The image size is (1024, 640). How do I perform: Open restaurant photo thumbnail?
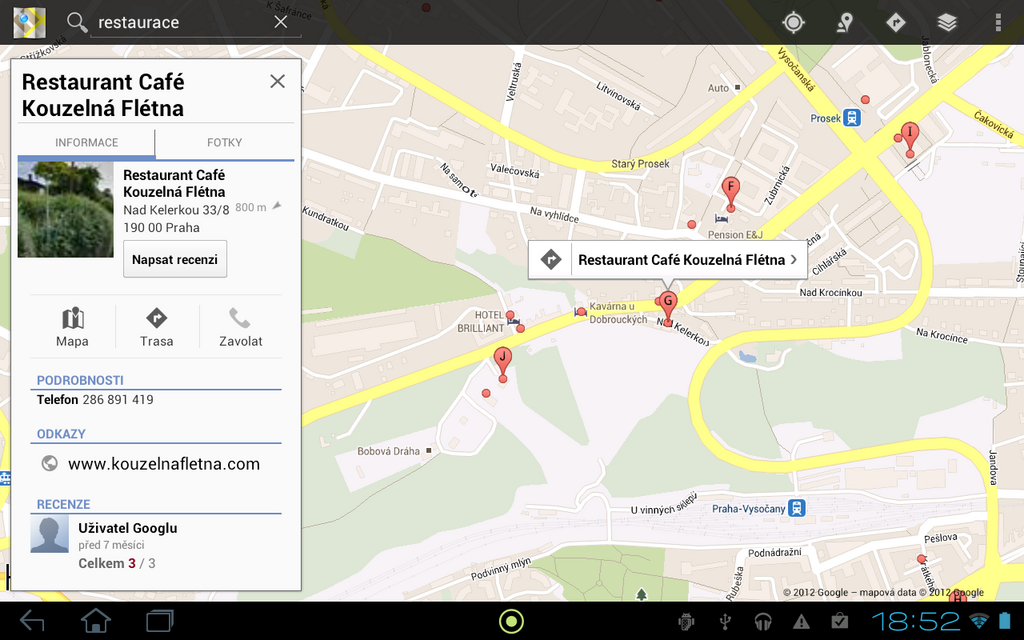click(66, 210)
